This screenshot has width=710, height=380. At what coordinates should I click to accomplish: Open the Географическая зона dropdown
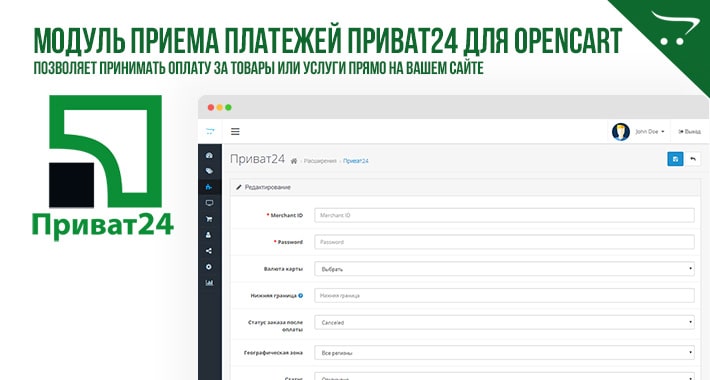click(504, 352)
